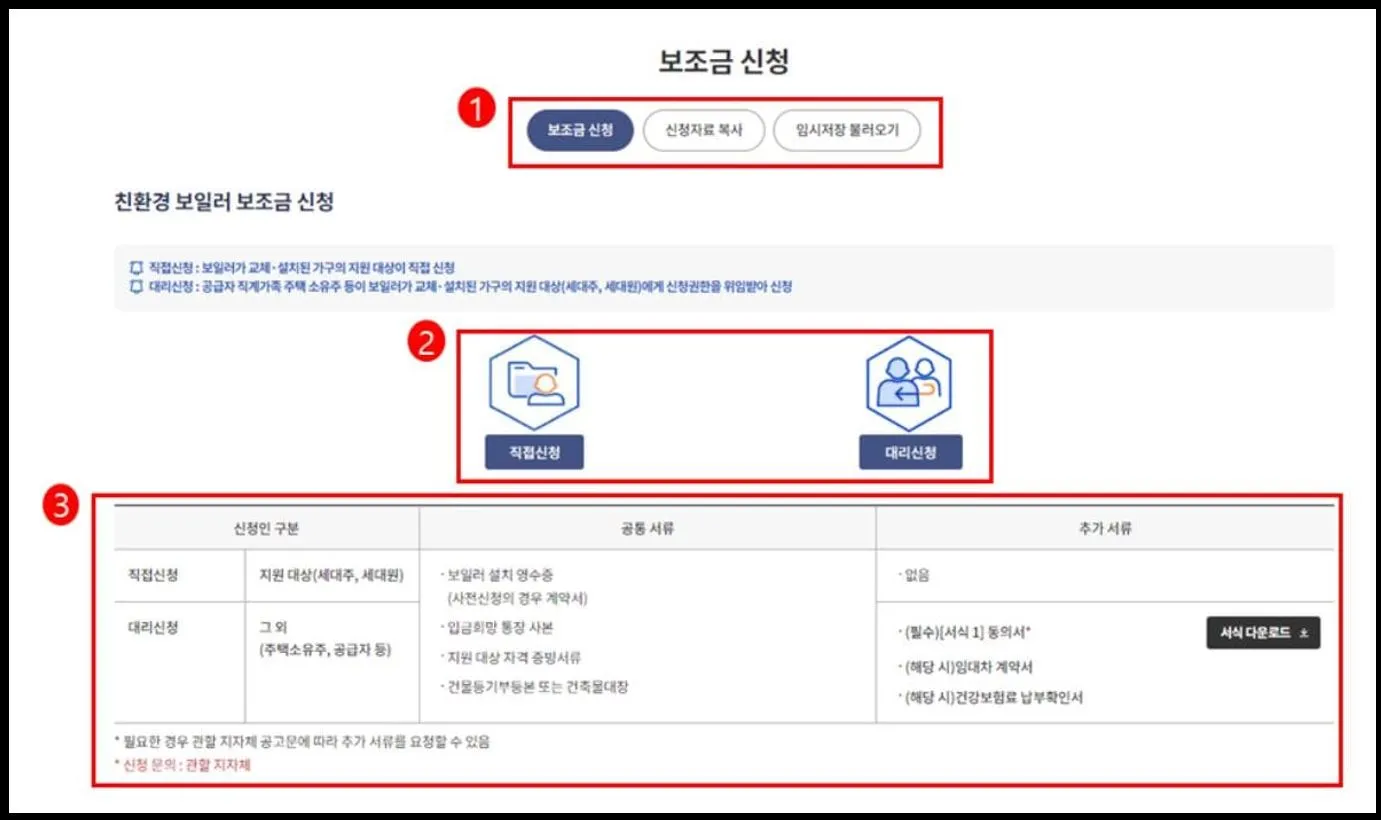Click the 필요한 경우 관할 지자체 공고문 note
Viewport: 1381px width, 820px height.
tap(302, 742)
